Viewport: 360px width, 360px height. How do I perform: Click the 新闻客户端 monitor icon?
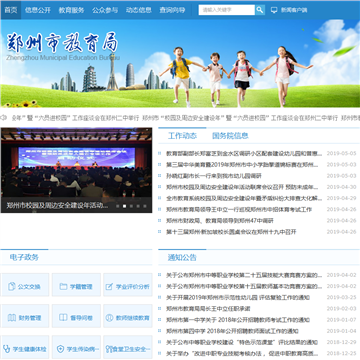click(274, 10)
